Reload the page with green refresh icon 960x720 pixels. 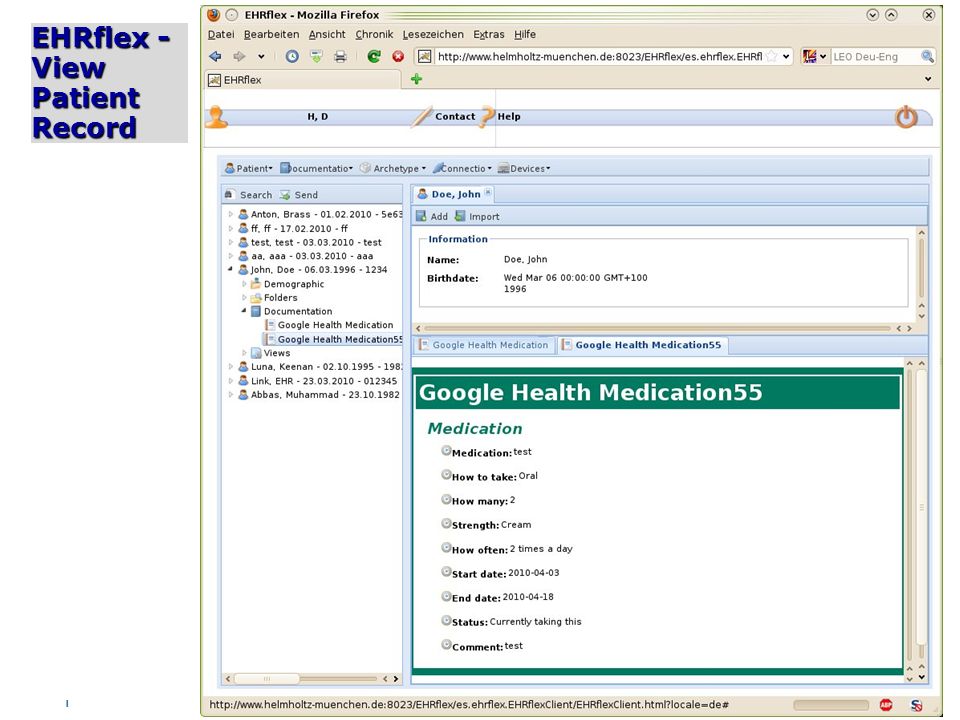click(373, 56)
